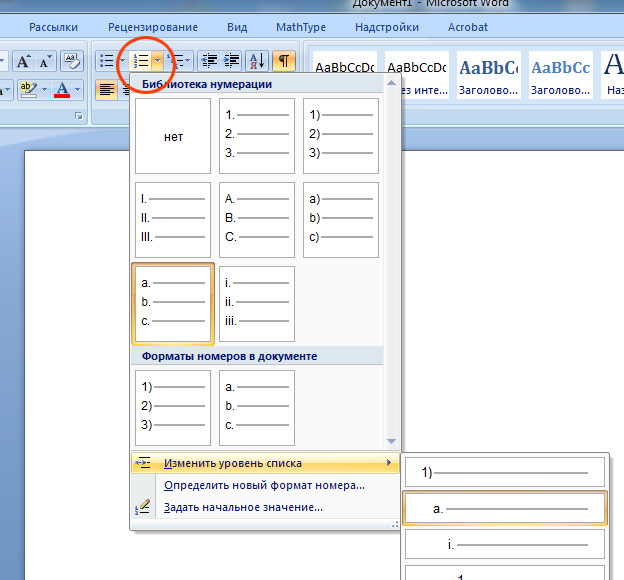The width and height of the screenshot is (624, 580).
Task: Choose Изменить уровень списка menu item
Action: (x=265, y=463)
